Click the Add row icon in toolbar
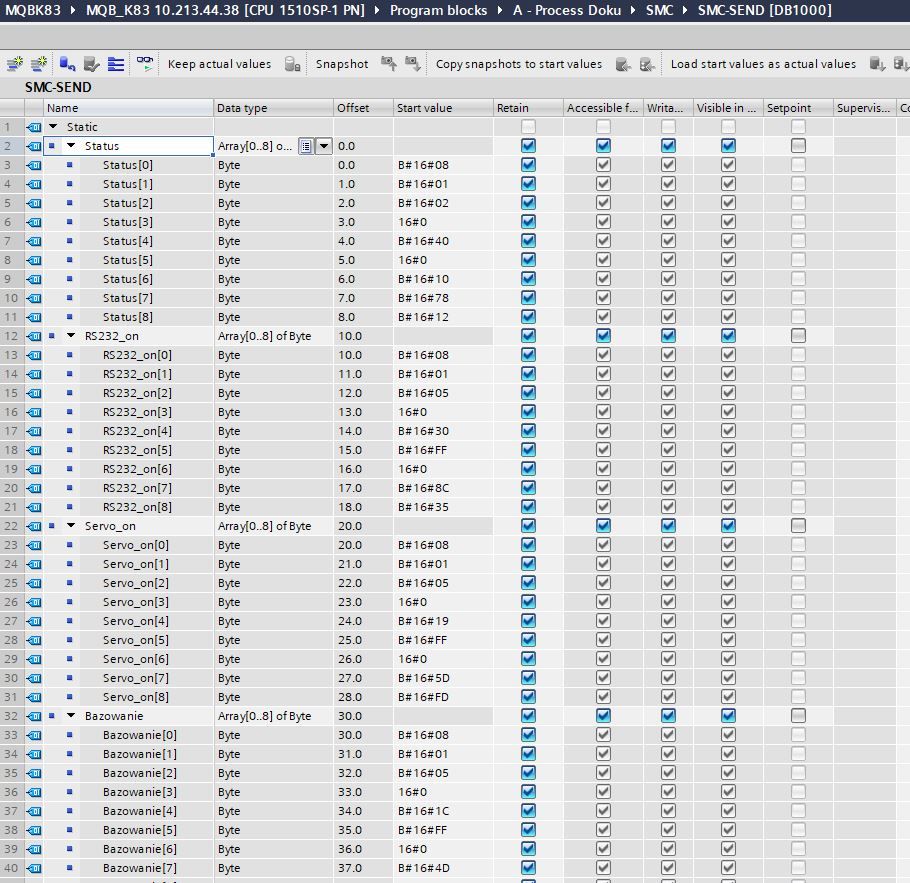 pyautogui.click(x=39, y=64)
